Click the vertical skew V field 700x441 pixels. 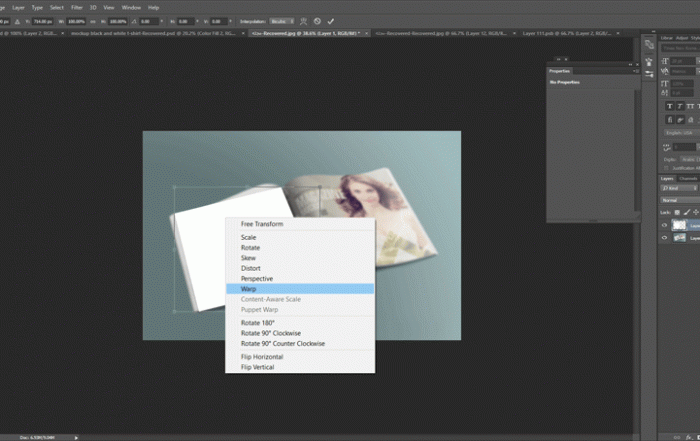[x=219, y=21]
